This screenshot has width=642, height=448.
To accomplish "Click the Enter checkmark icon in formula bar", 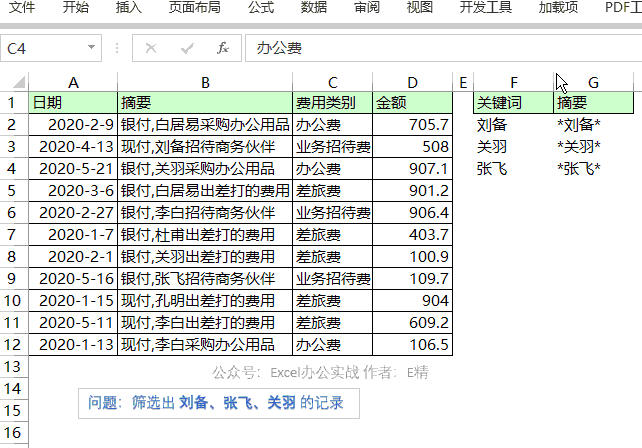I will click(x=187, y=48).
